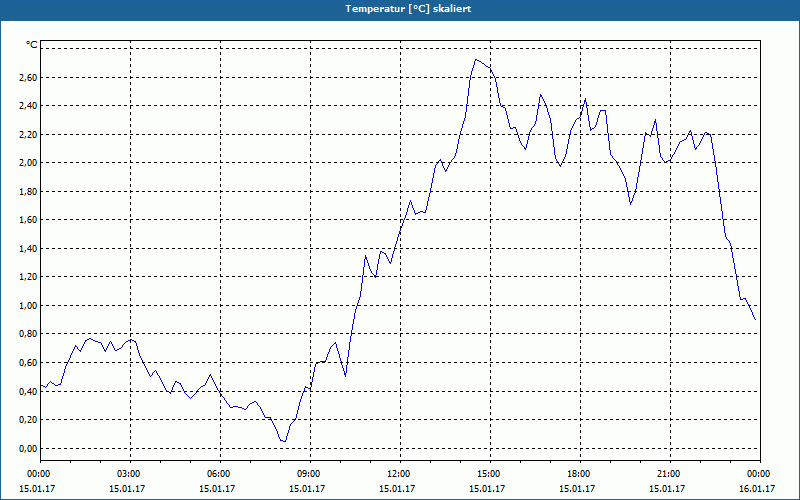Click the 0,60 y-axis label
The height and width of the screenshot is (500, 800).
(29, 363)
